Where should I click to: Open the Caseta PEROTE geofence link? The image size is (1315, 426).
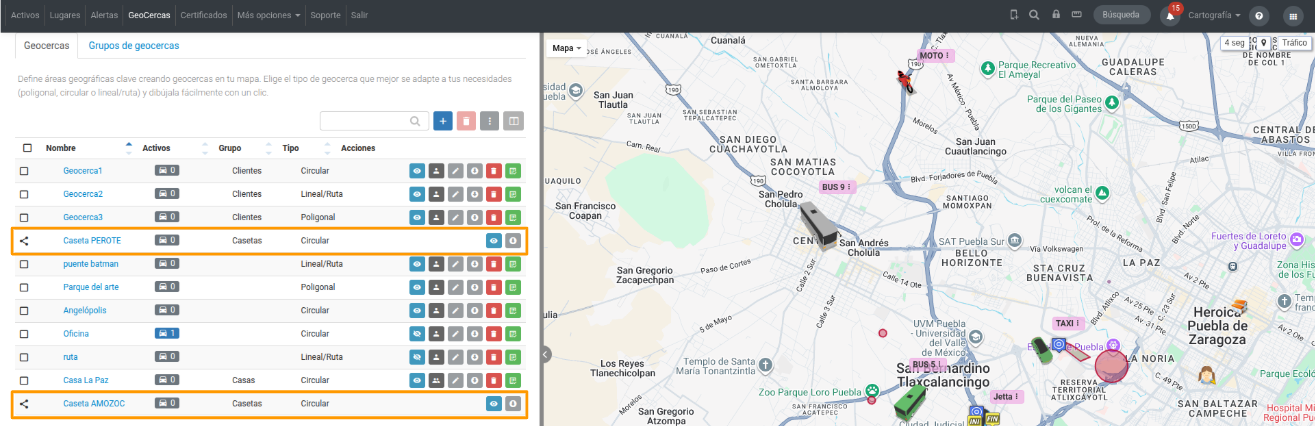tap(92, 241)
